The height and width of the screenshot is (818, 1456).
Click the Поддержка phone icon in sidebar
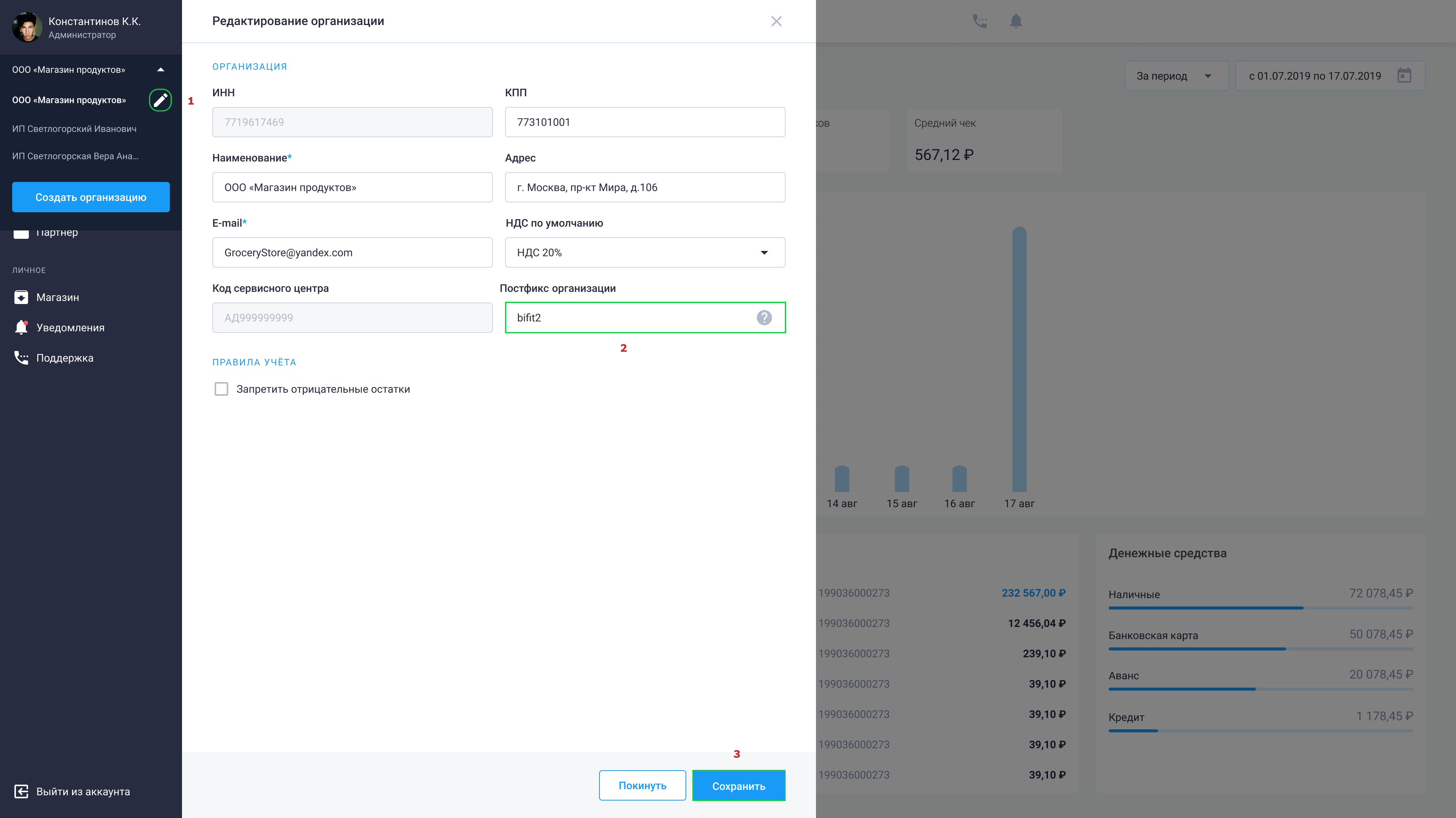click(x=21, y=357)
